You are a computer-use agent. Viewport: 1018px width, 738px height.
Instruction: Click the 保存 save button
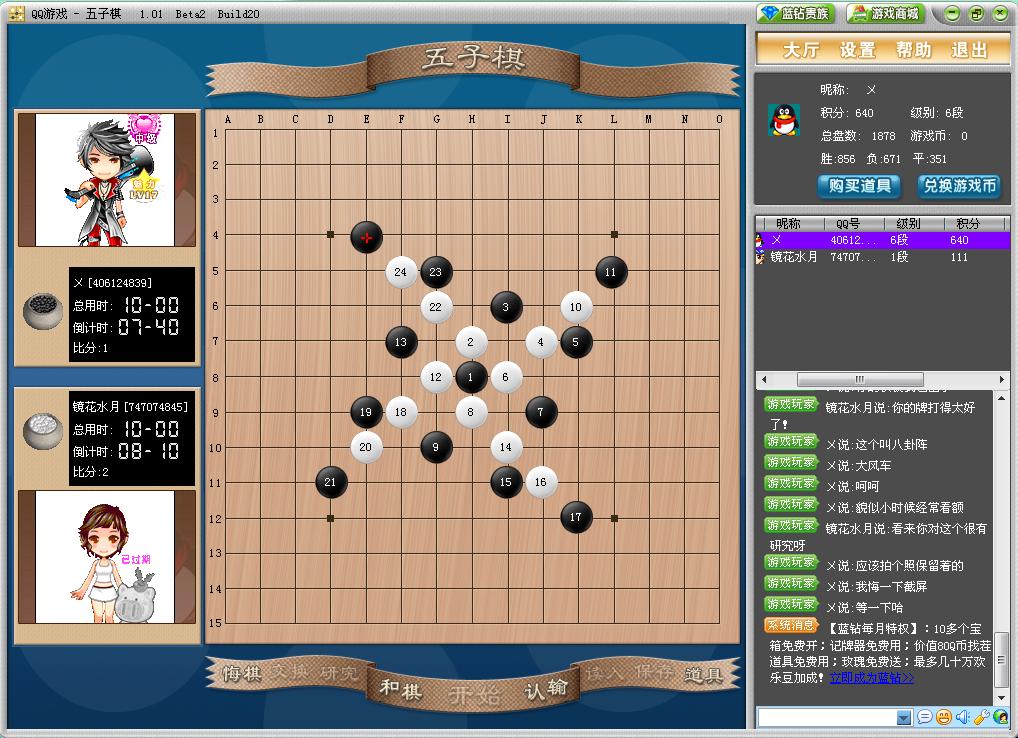click(653, 670)
